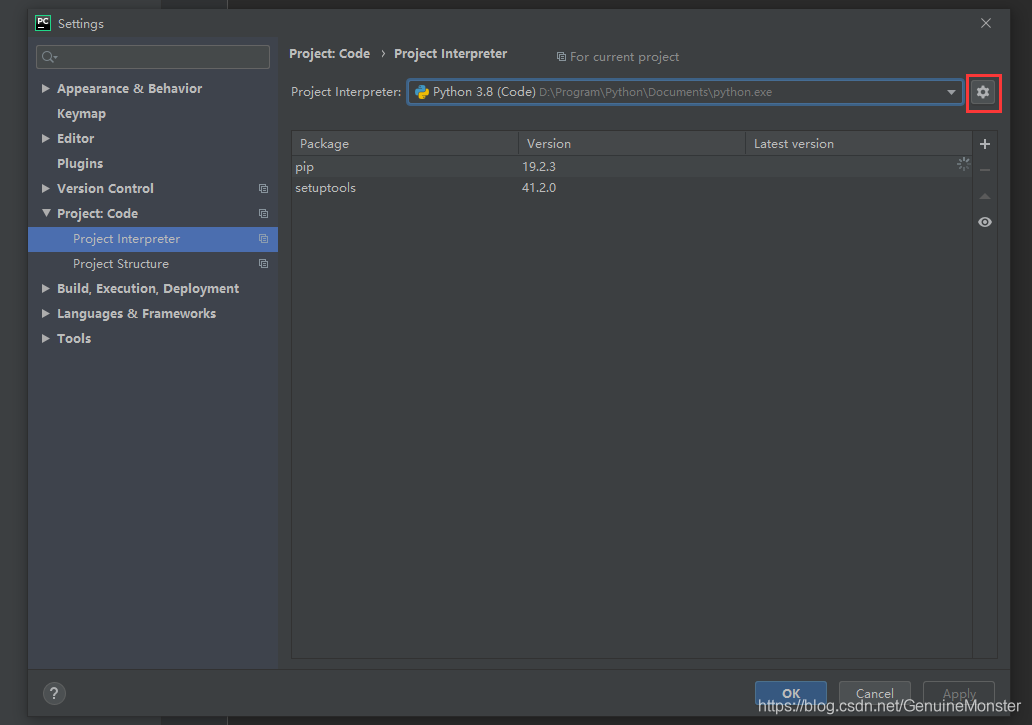Screen dimensions: 1032x725
Task: Sort by the Version column header
Action: point(632,143)
